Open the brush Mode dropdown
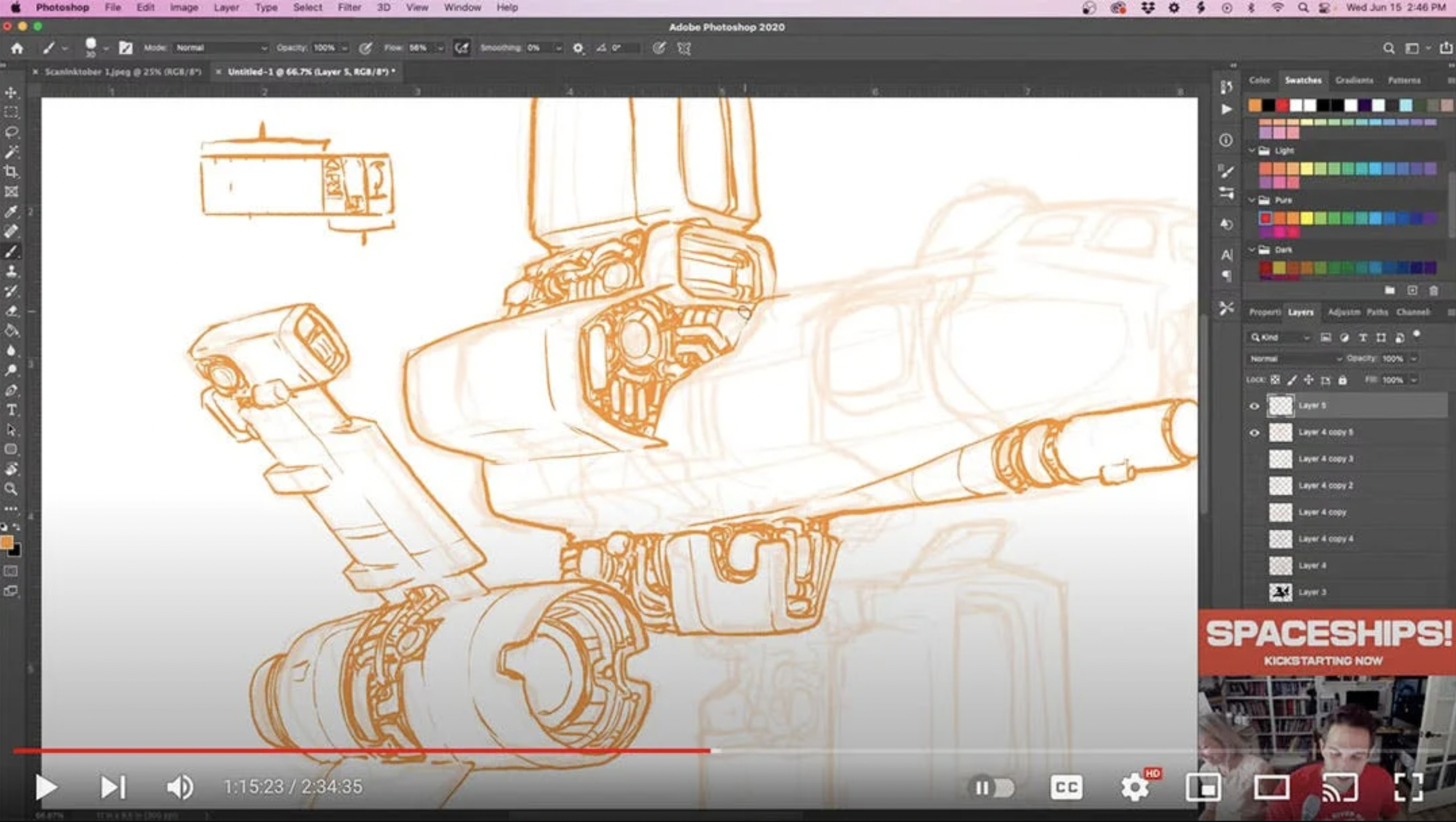This screenshot has height=822, width=1456. [x=221, y=48]
